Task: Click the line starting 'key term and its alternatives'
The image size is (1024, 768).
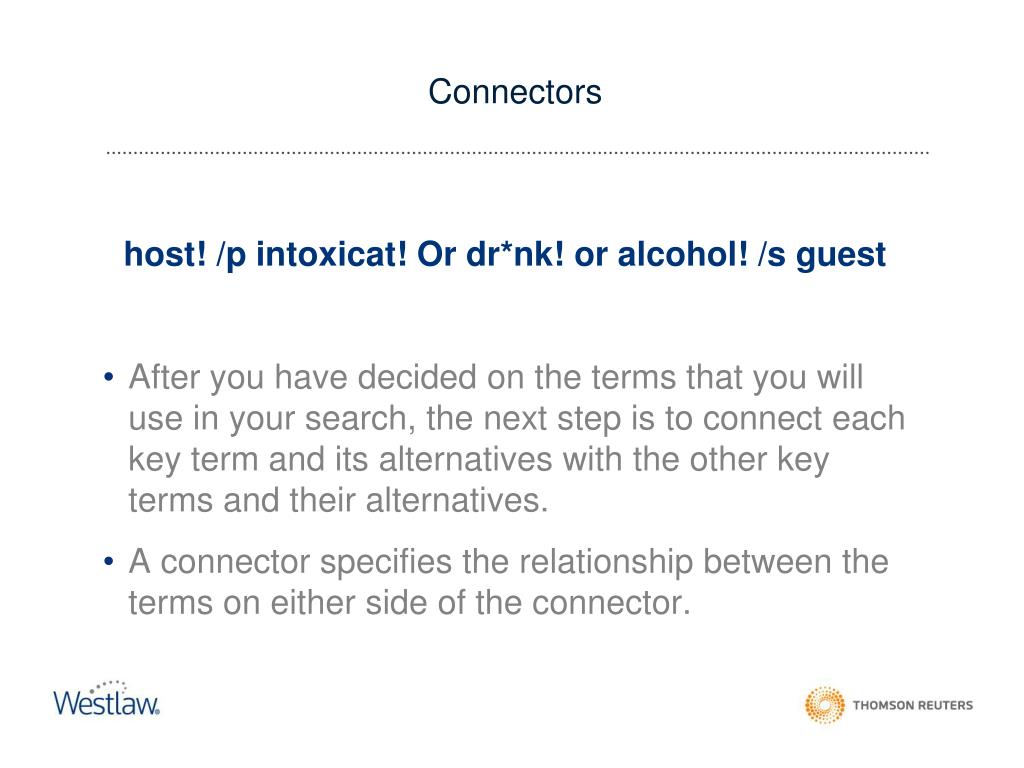Action: coord(478,460)
